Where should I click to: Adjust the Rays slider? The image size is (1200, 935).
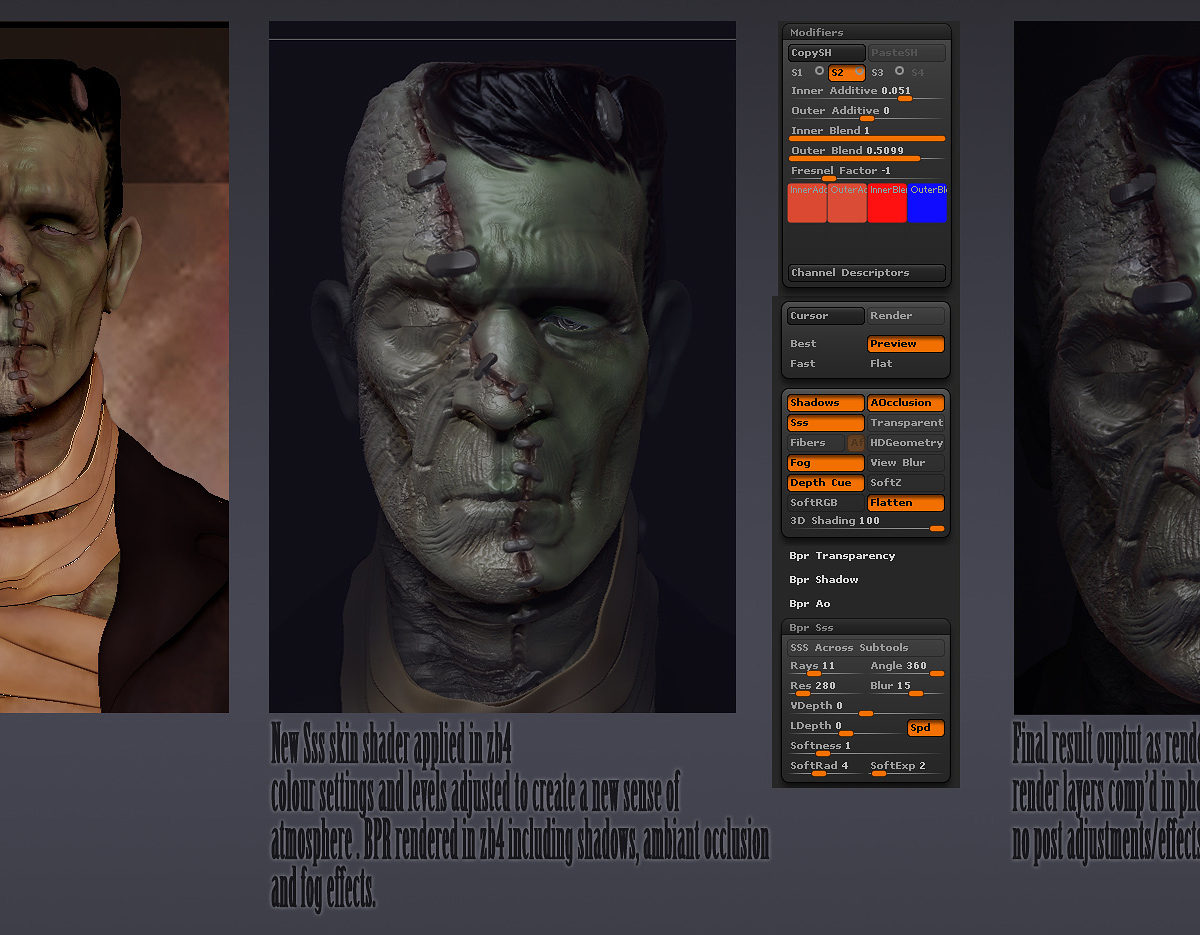coord(826,668)
